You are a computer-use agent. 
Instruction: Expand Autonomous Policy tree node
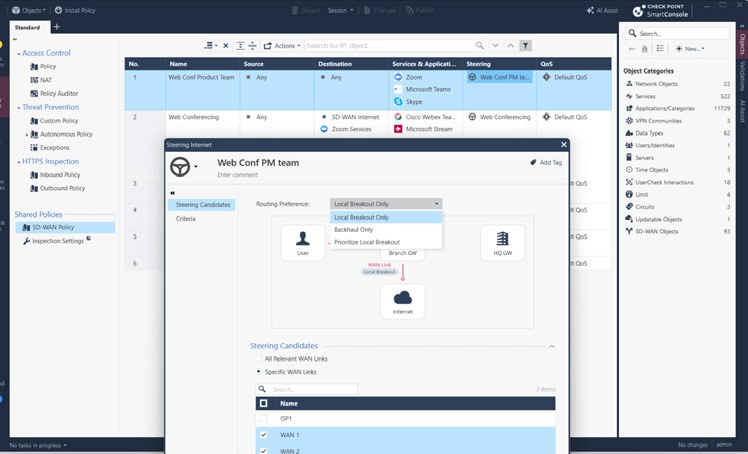coord(27,134)
